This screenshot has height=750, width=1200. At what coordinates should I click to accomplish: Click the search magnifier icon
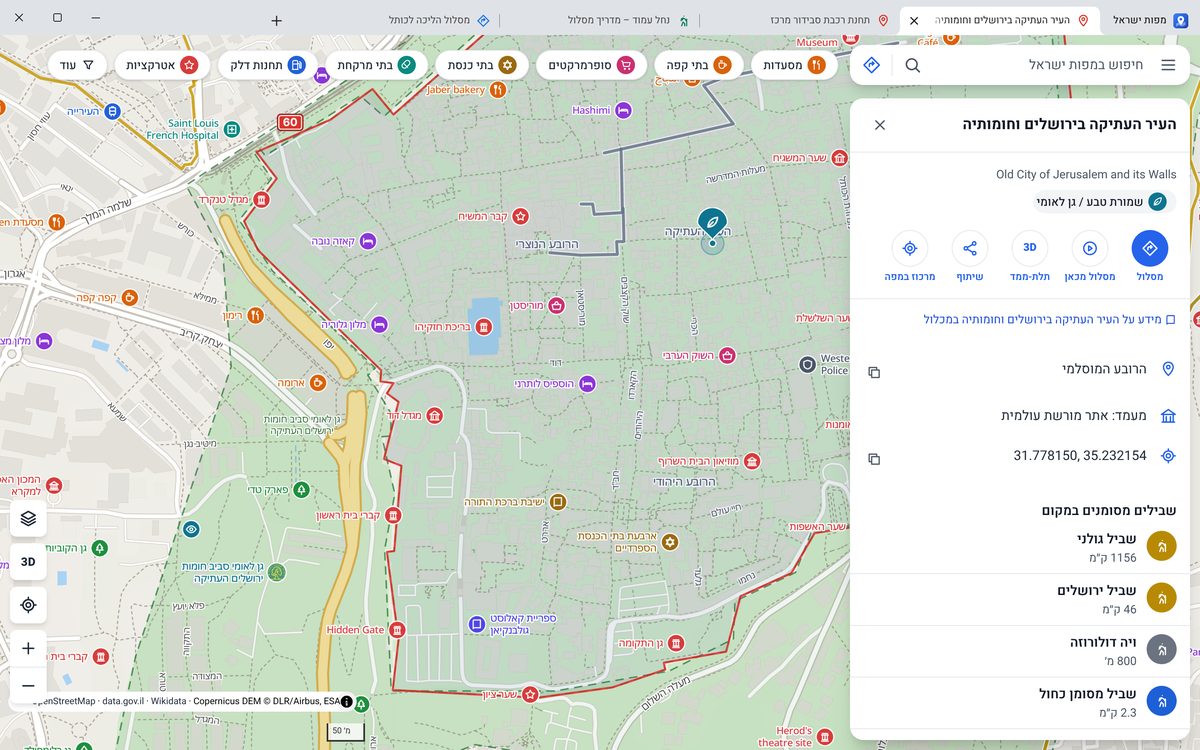(913, 65)
